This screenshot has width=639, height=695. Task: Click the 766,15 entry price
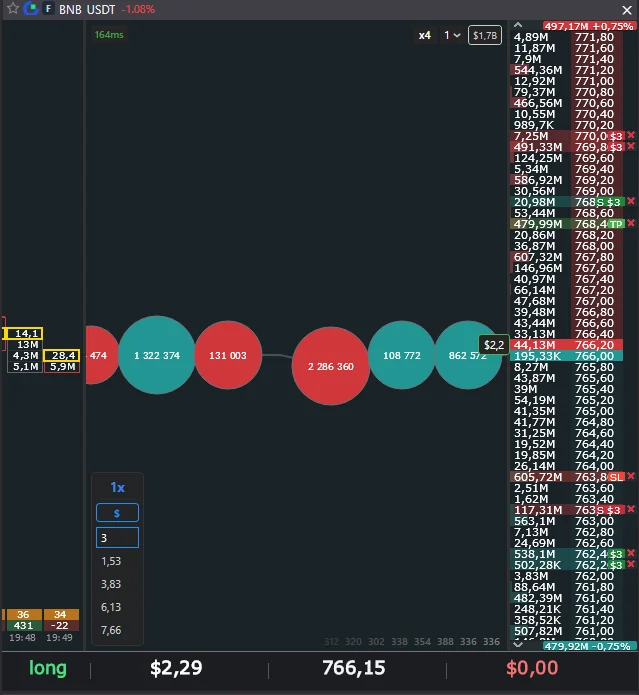[x=354, y=668]
